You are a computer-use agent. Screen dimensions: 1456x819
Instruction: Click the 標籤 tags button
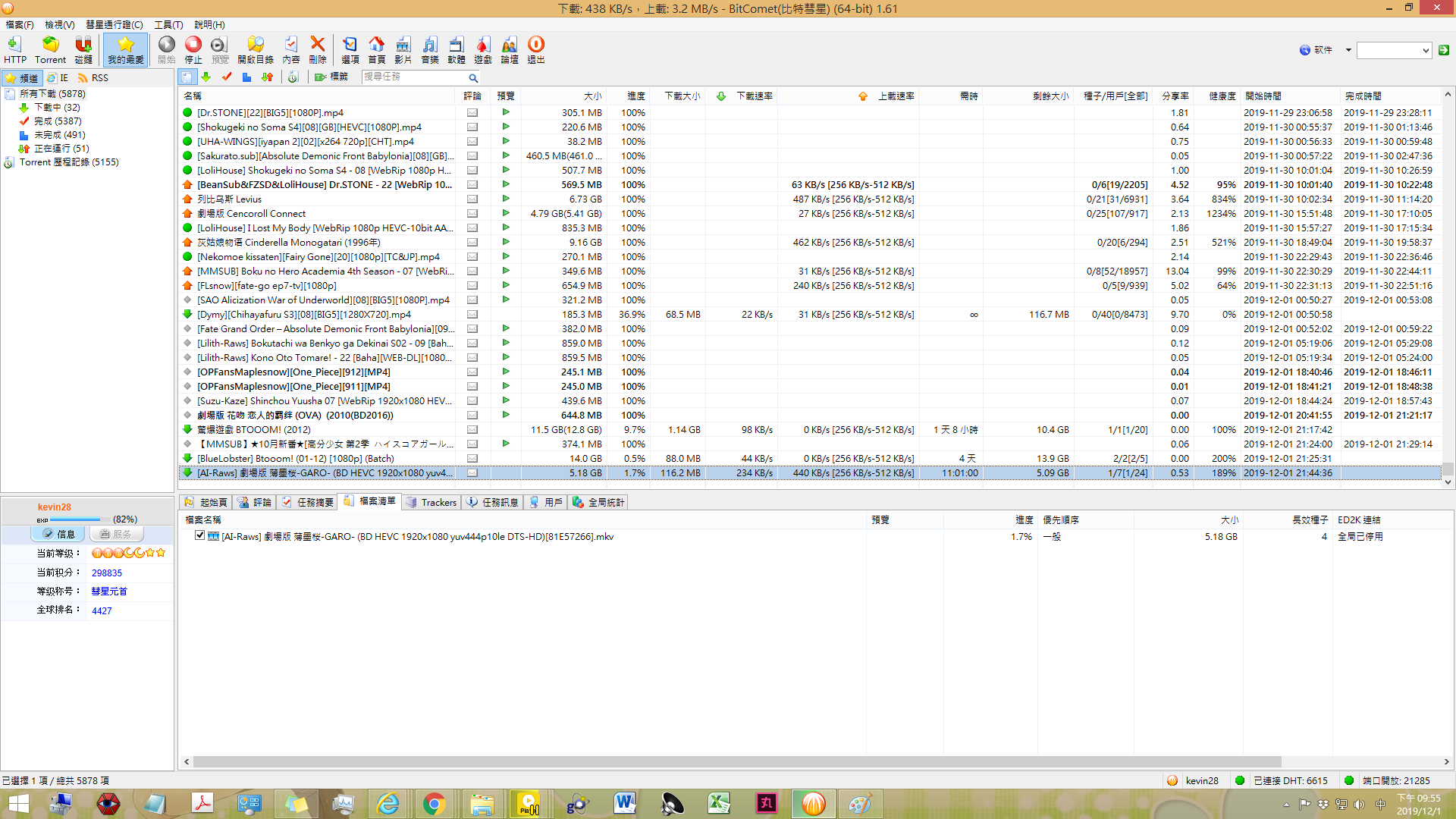331,77
